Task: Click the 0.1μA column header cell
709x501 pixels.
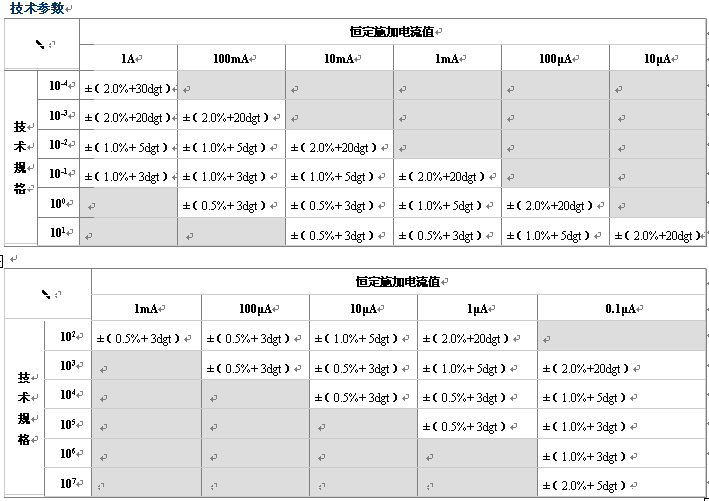Action: point(620,308)
